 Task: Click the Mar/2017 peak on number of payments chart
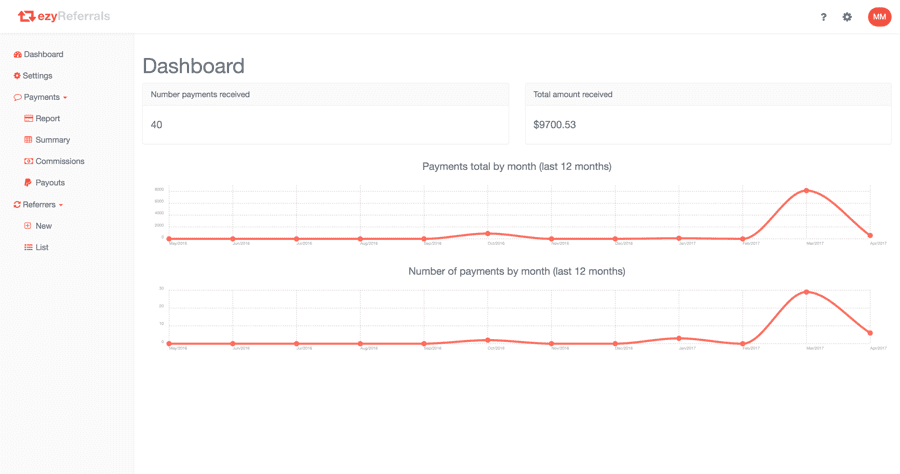[x=806, y=292]
